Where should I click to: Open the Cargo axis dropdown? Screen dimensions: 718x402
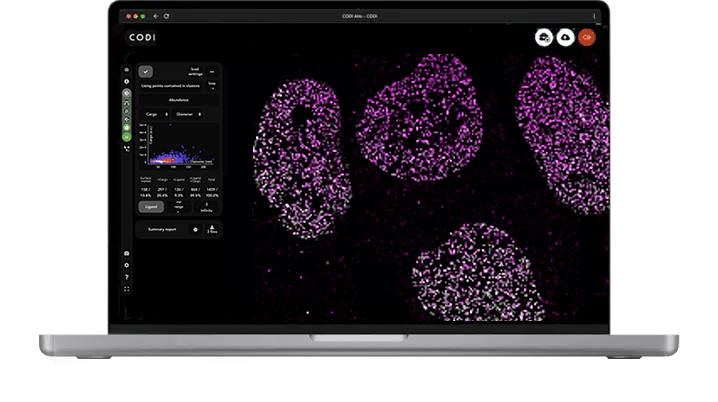[155, 115]
